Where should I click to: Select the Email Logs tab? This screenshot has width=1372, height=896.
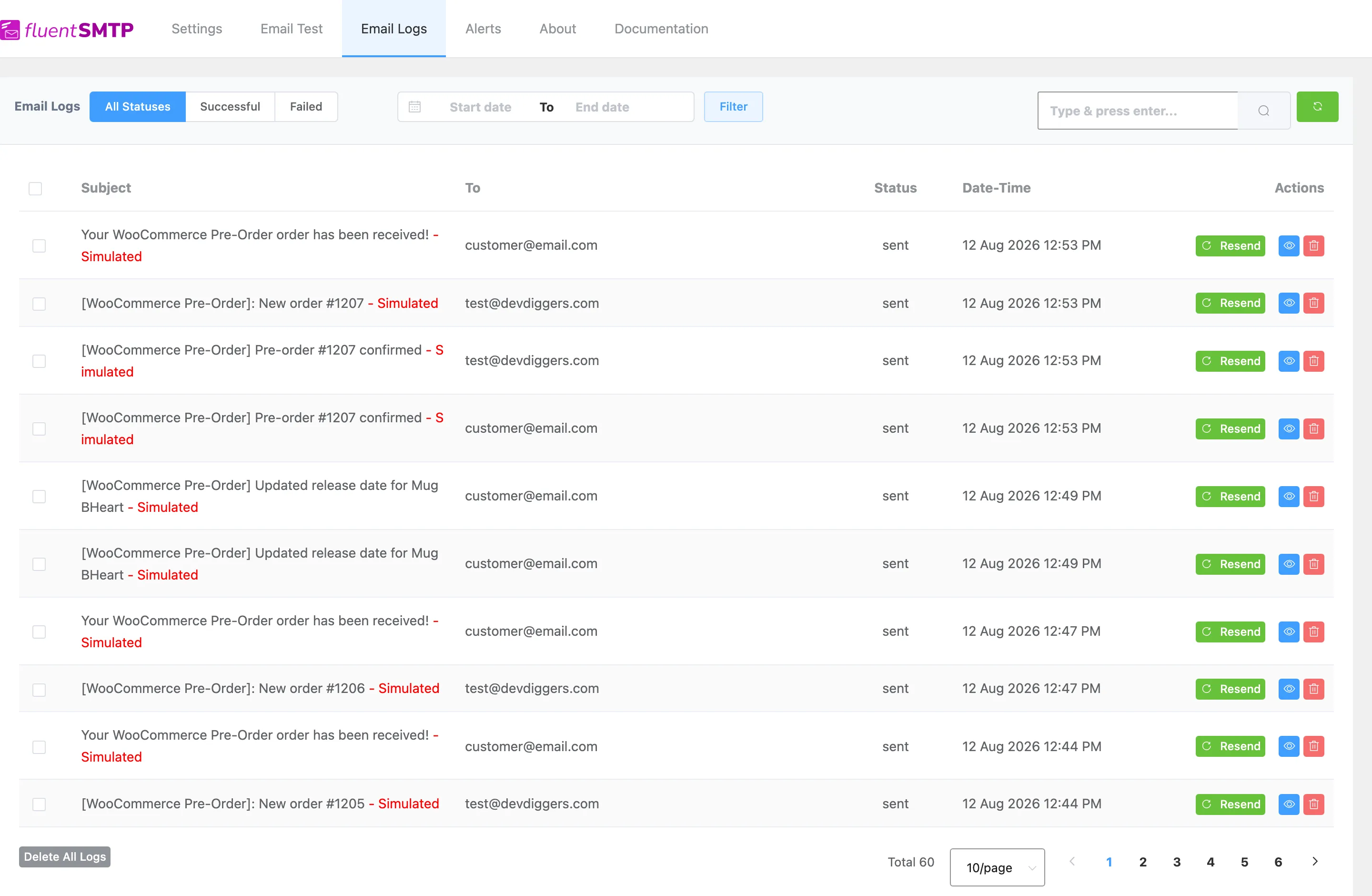coord(393,28)
